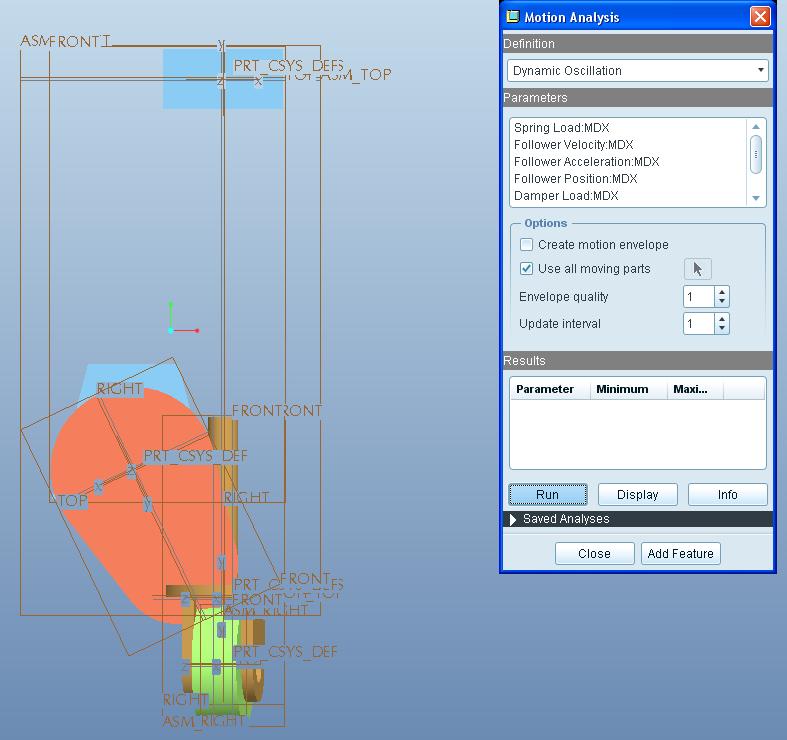The width and height of the screenshot is (787, 740).
Task: Select Follower Velocity:MDX parameter
Action: pos(573,145)
